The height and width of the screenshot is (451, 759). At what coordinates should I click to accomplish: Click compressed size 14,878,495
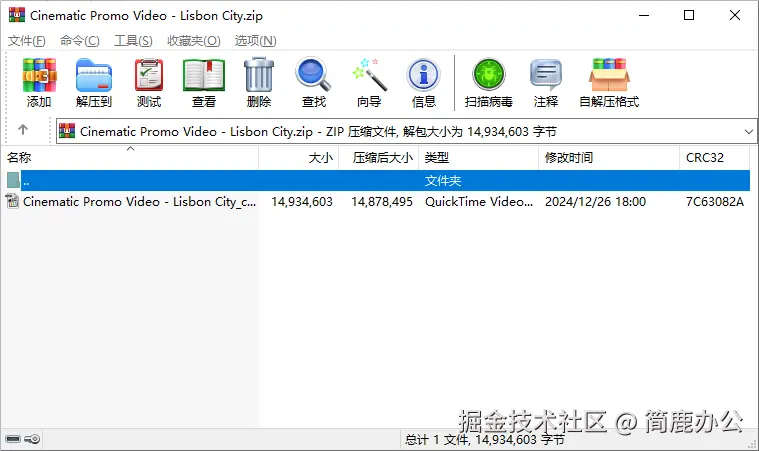(x=382, y=202)
